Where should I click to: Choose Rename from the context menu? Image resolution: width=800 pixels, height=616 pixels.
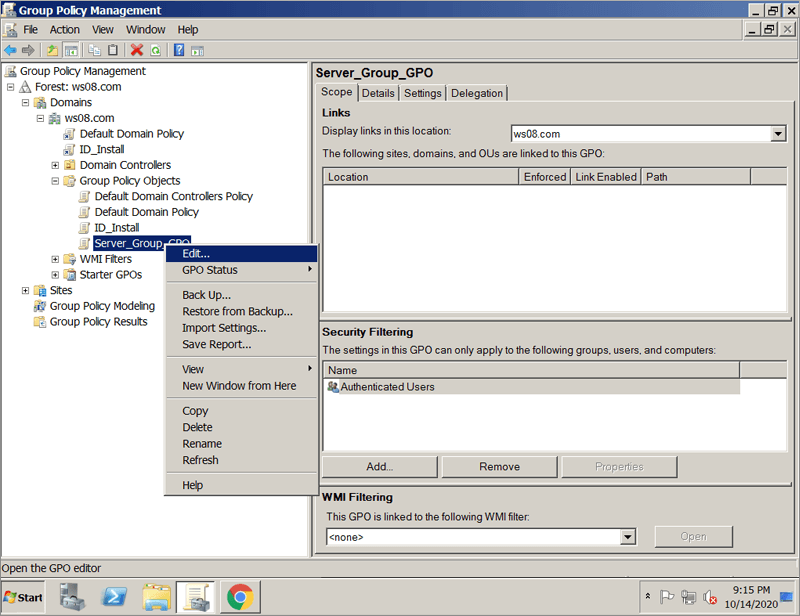[x=241, y=443]
